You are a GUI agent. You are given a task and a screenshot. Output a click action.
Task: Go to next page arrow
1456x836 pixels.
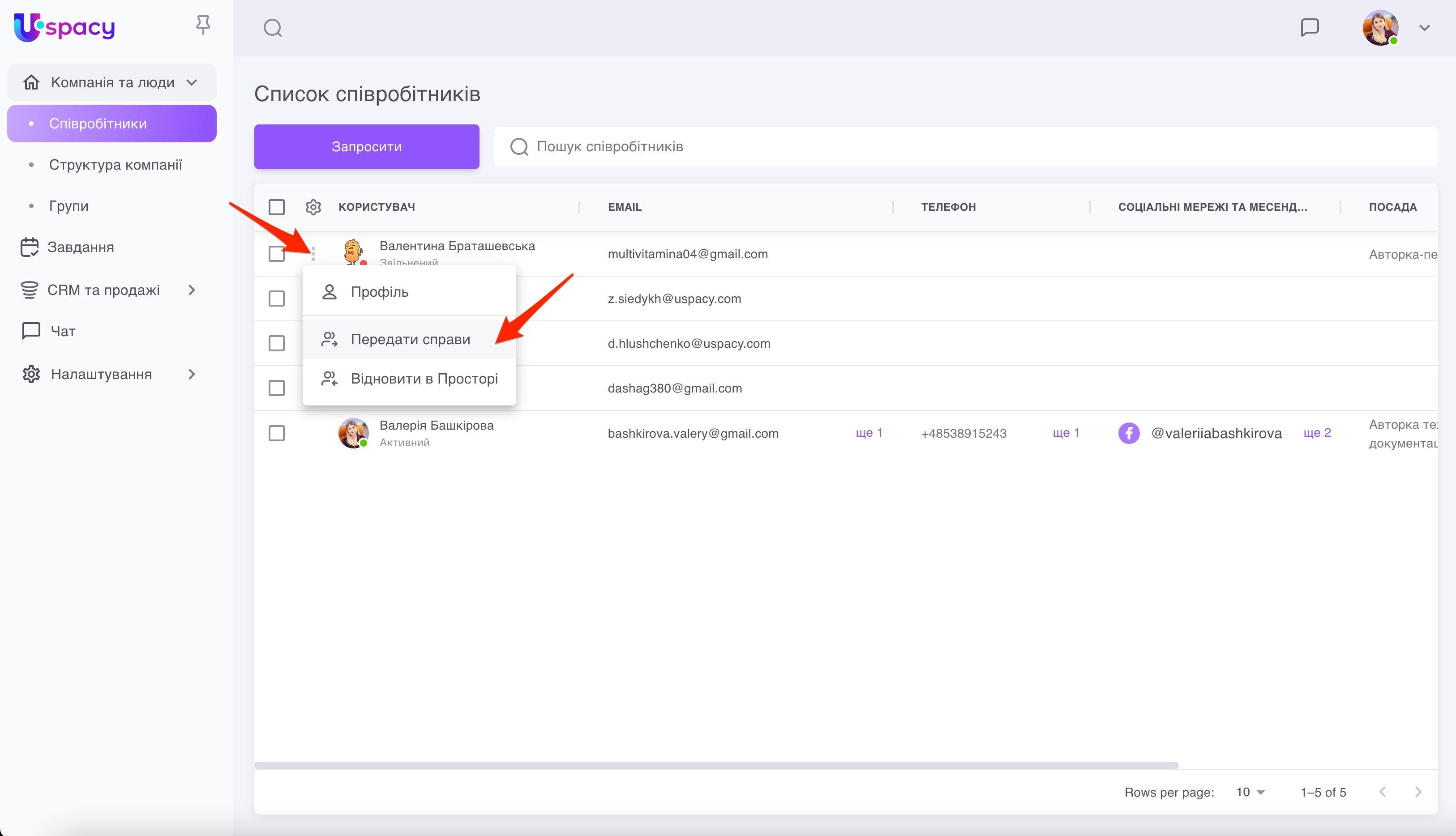click(x=1418, y=792)
